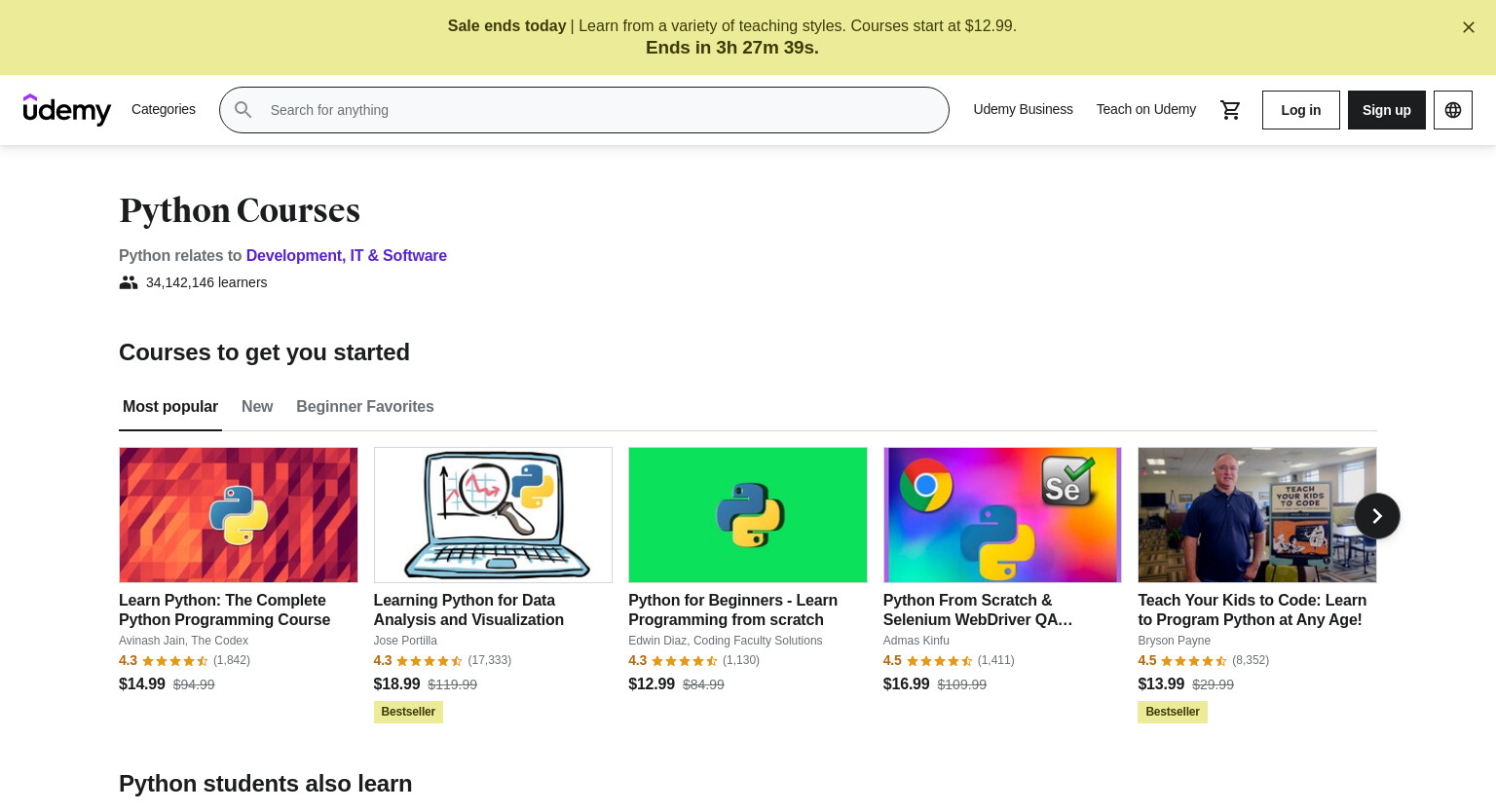Click the 34,142,146 learners count
Image resolution: width=1496 pixels, height=812 pixels.
click(206, 282)
